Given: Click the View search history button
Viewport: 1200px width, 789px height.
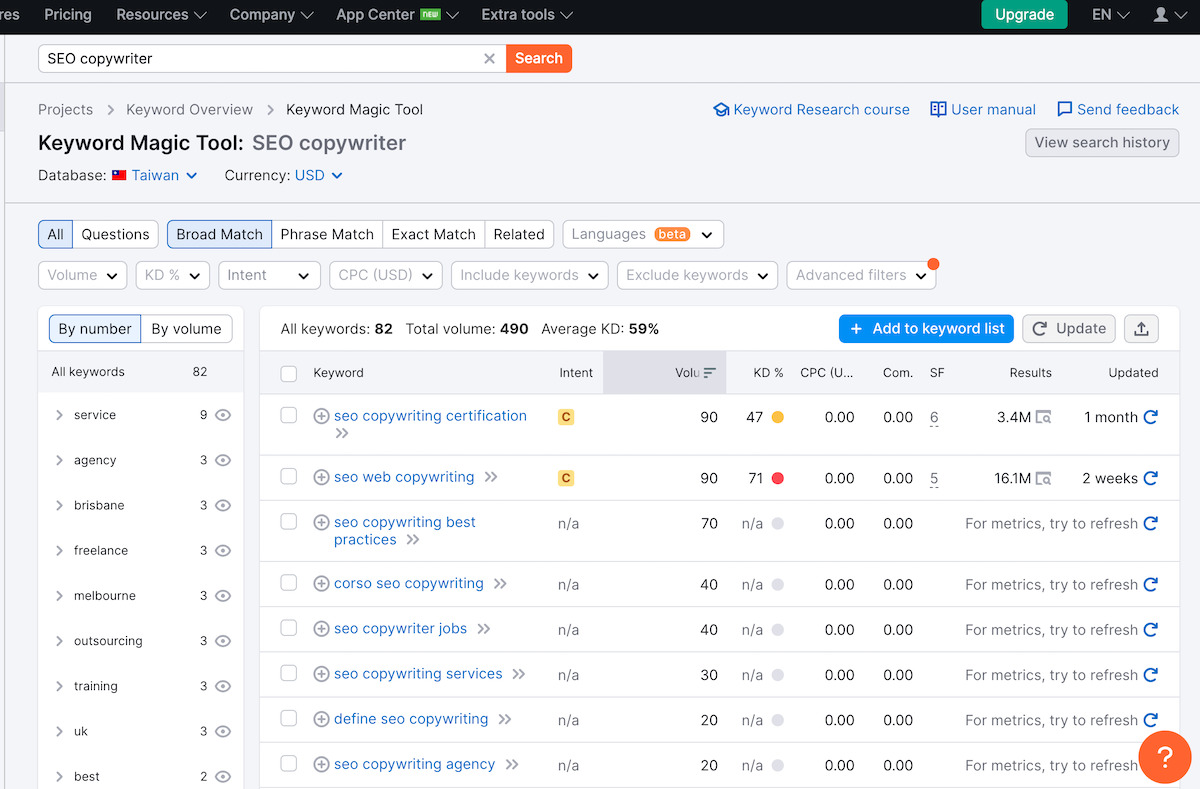Looking at the screenshot, I should point(1102,142).
